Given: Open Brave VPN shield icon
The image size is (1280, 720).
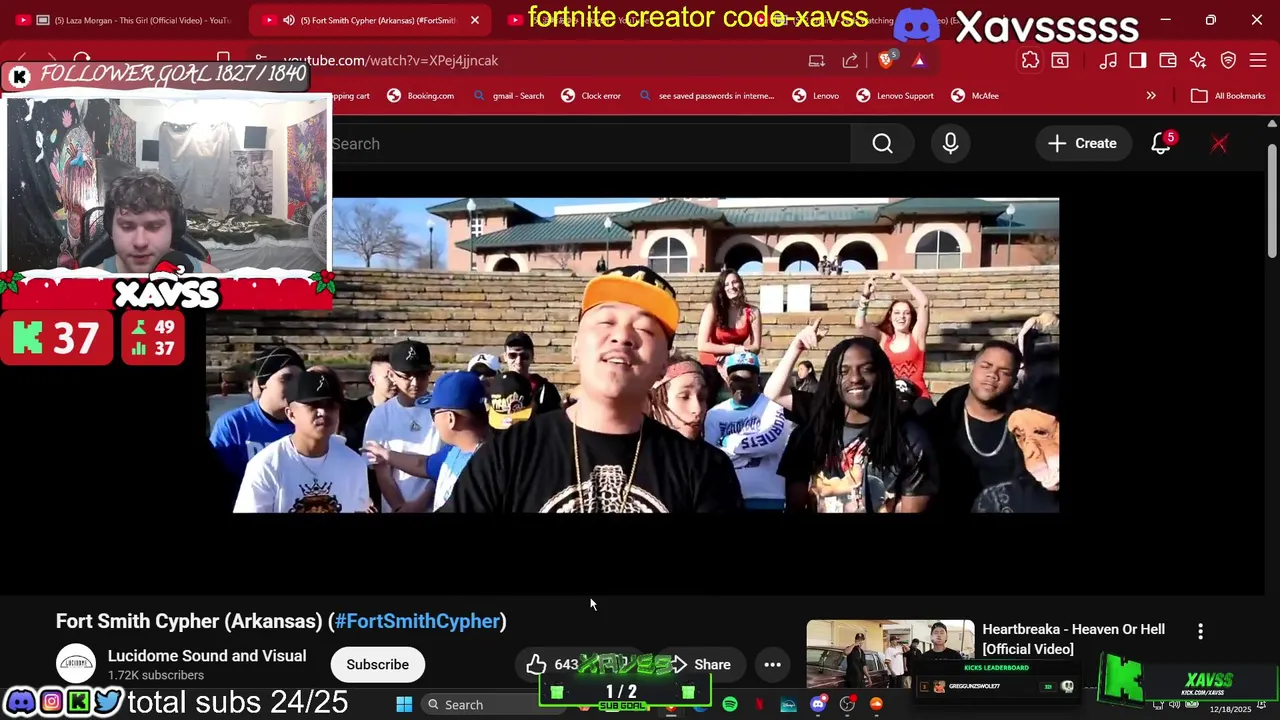Looking at the screenshot, I should 1228,60.
